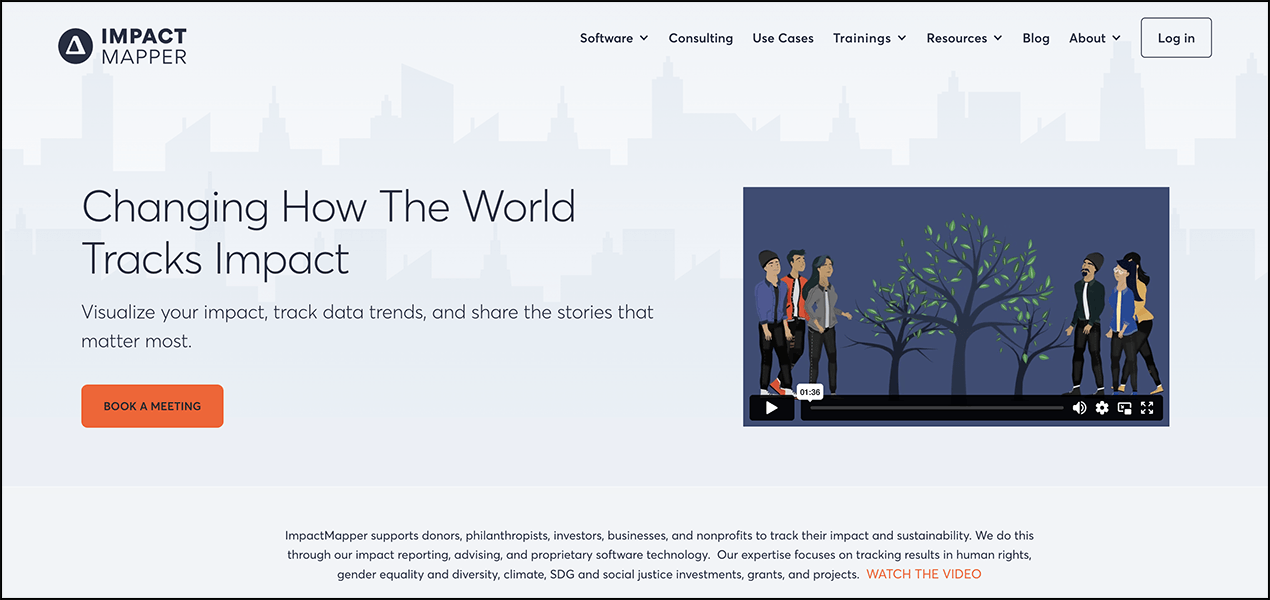Click the paragraph starting 'ImpactMapper supports donors'
1270x600 pixels.
(659, 555)
